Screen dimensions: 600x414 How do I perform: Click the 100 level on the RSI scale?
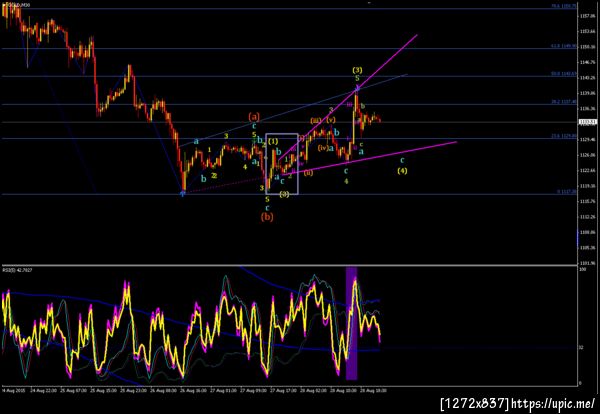[x=582, y=270]
